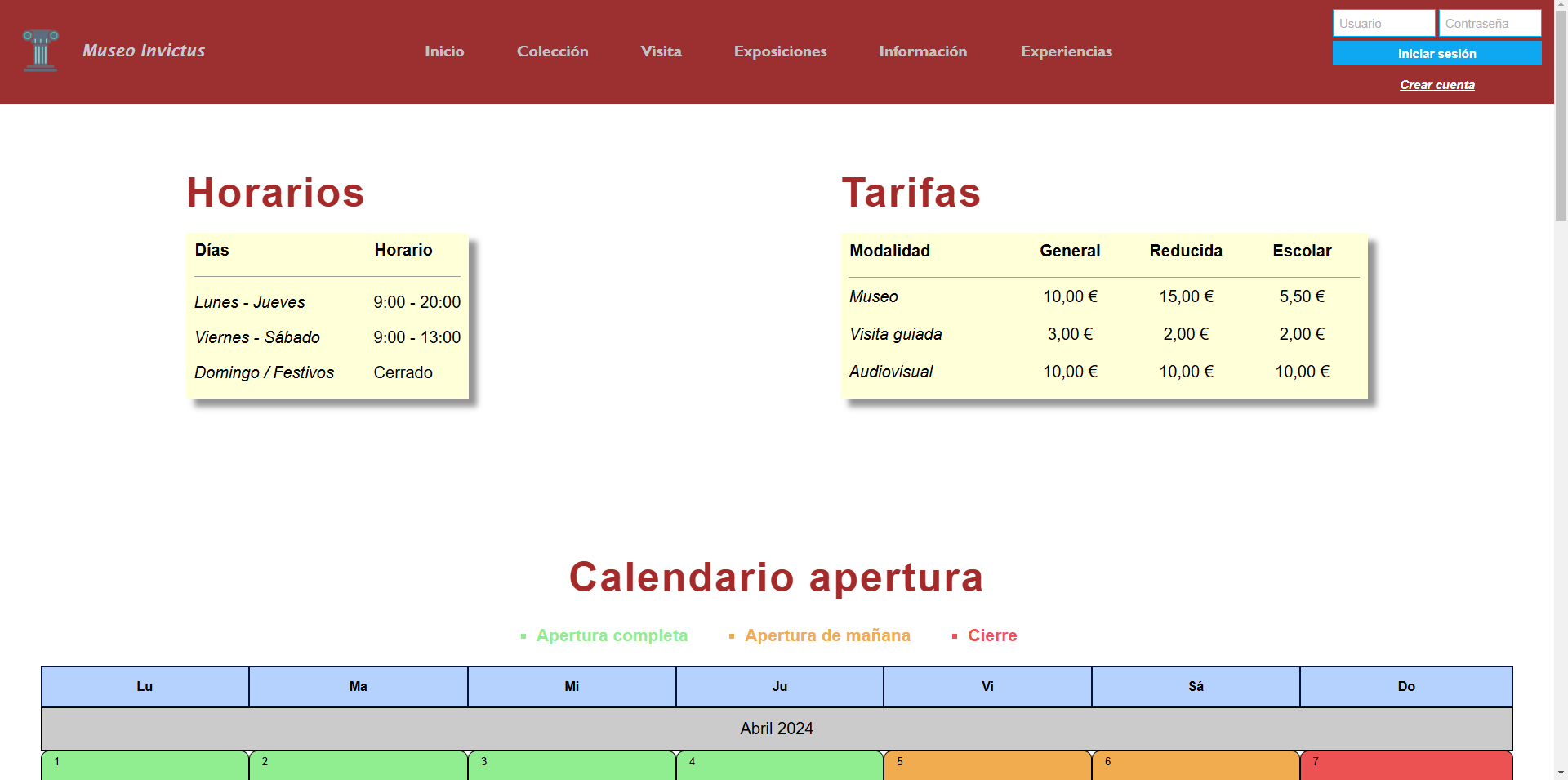Select orange calendar day 6 cell

(x=1196, y=766)
